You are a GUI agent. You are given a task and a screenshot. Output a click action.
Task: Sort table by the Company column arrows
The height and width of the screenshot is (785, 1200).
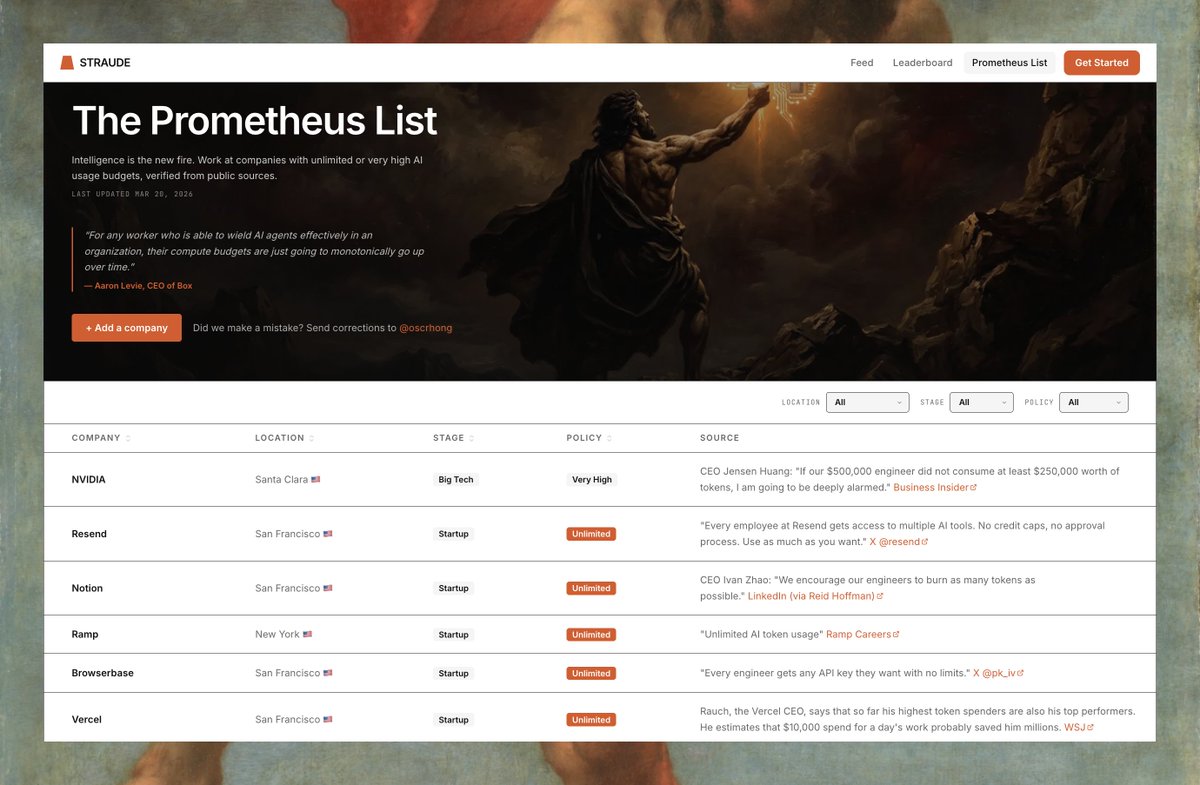coord(128,438)
